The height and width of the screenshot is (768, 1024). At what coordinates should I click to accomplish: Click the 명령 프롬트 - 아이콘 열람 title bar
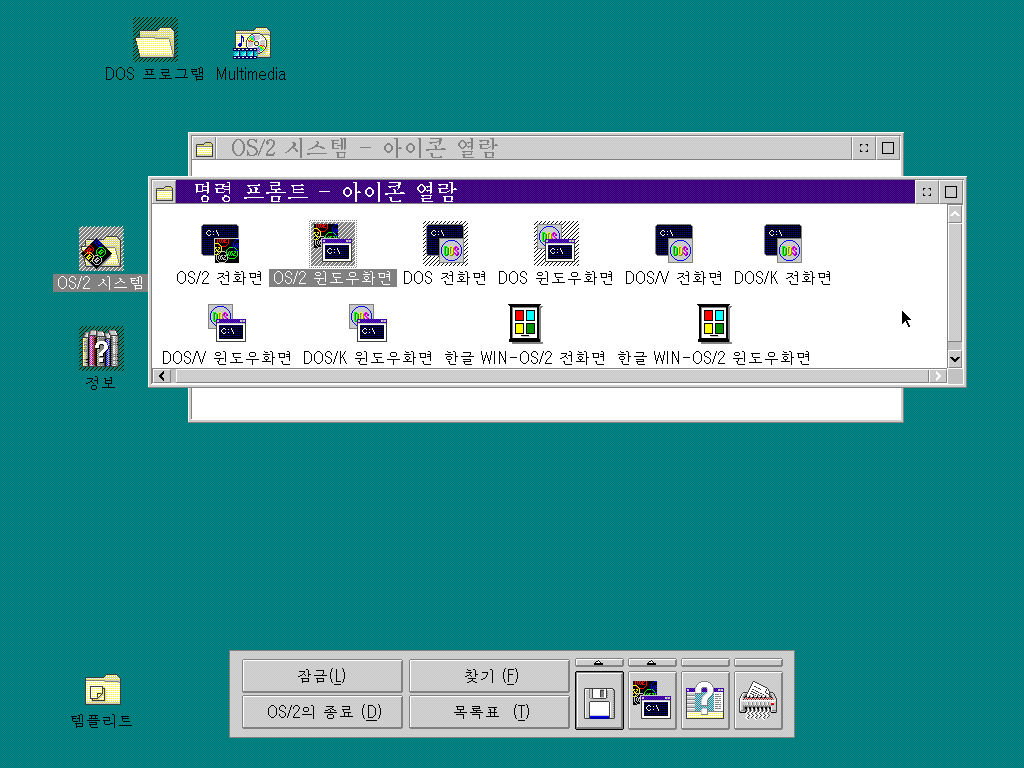click(x=545, y=193)
